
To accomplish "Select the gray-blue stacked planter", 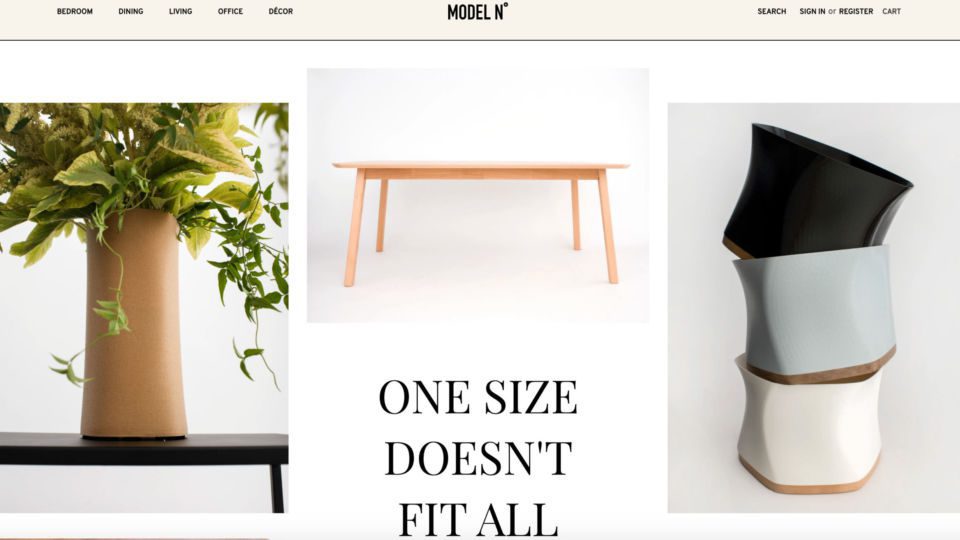I will pos(814,312).
